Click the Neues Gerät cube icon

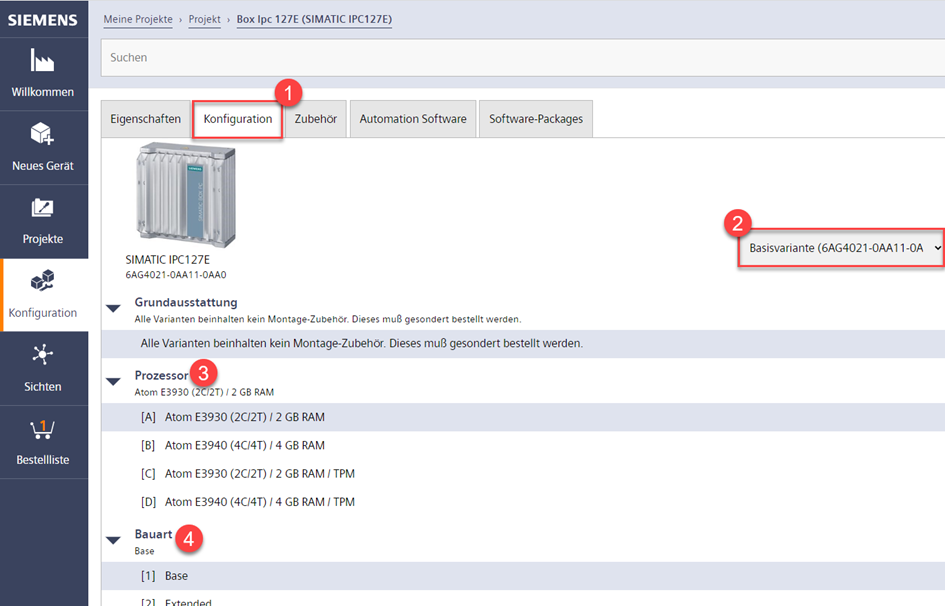pos(42,134)
